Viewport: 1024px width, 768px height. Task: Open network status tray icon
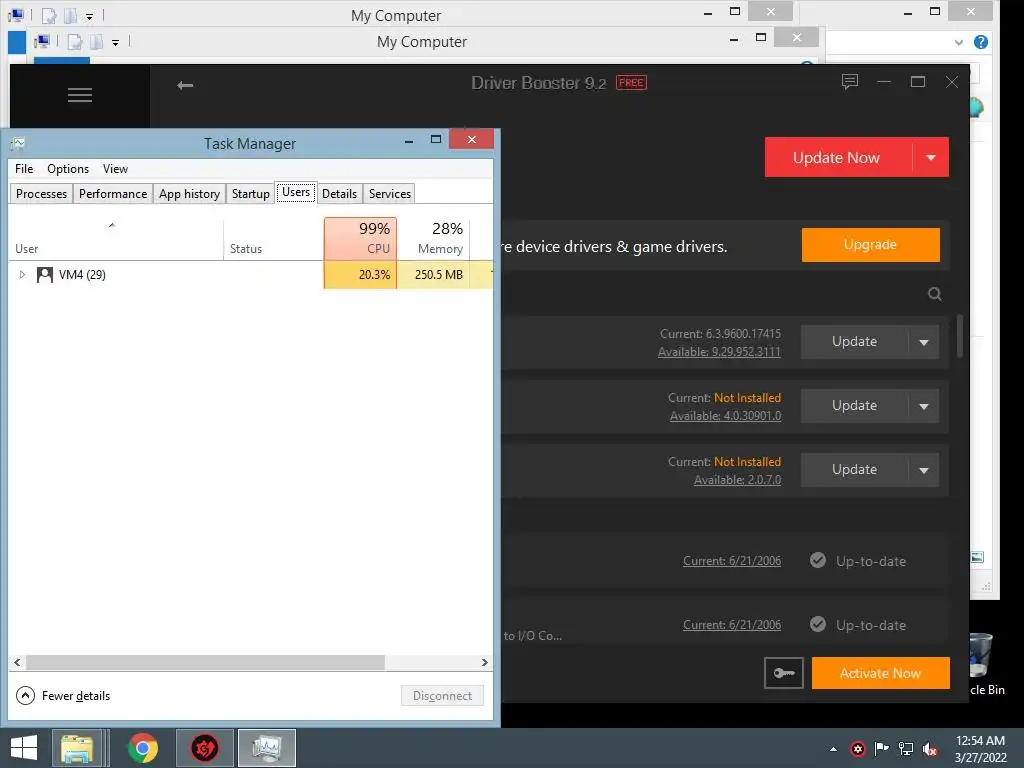pyautogui.click(x=906, y=749)
